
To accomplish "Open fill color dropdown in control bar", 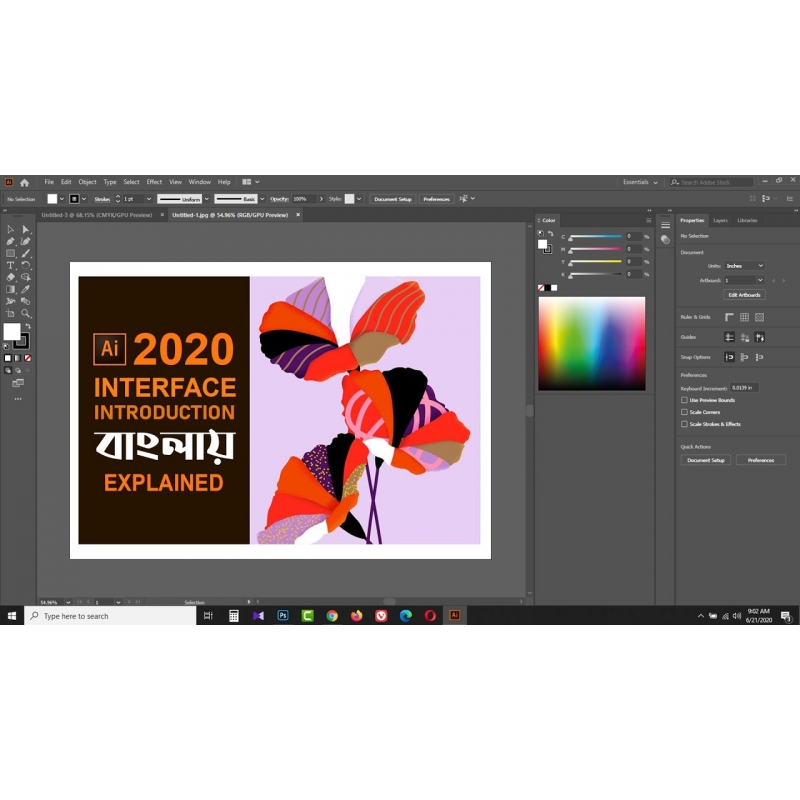I will tap(62, 199).
